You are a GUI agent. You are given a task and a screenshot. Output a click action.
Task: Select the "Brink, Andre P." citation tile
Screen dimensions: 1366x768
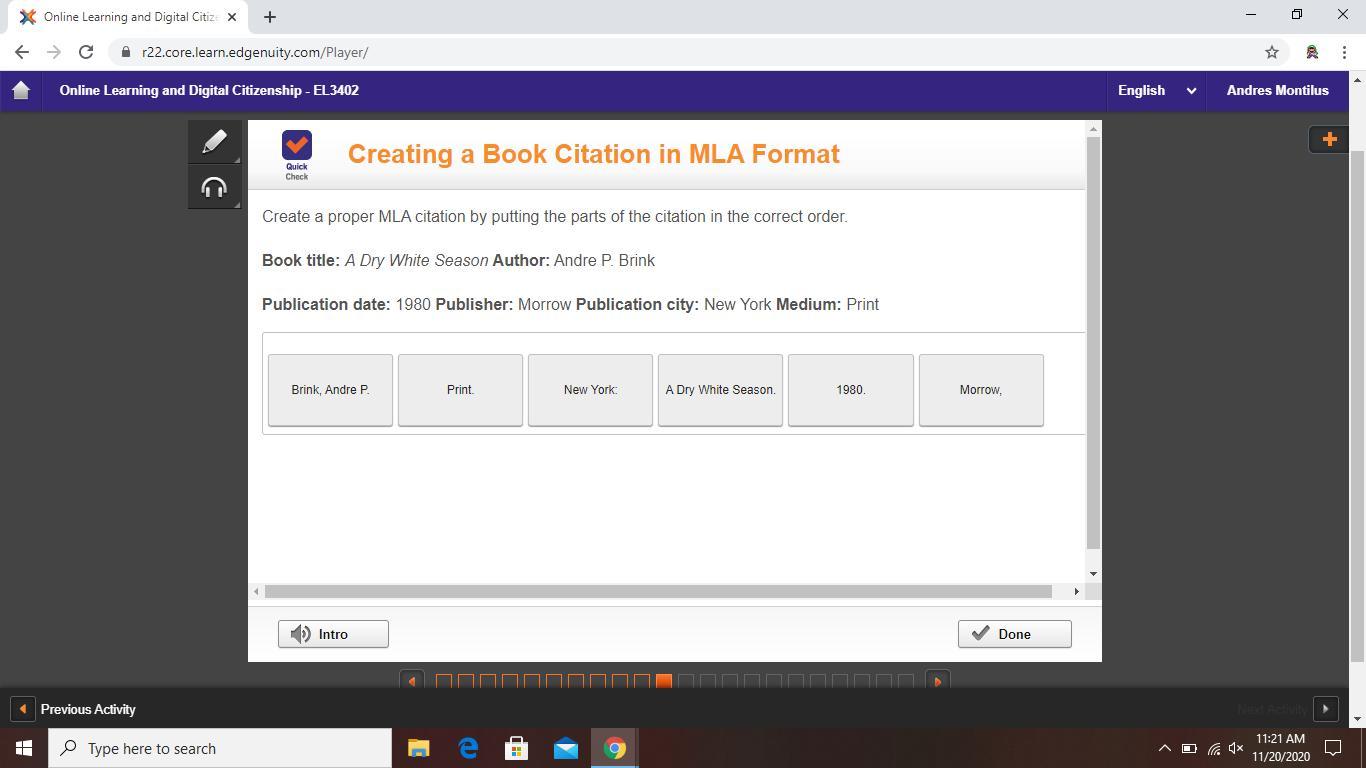pyautogui.click(x=330, y=390)
